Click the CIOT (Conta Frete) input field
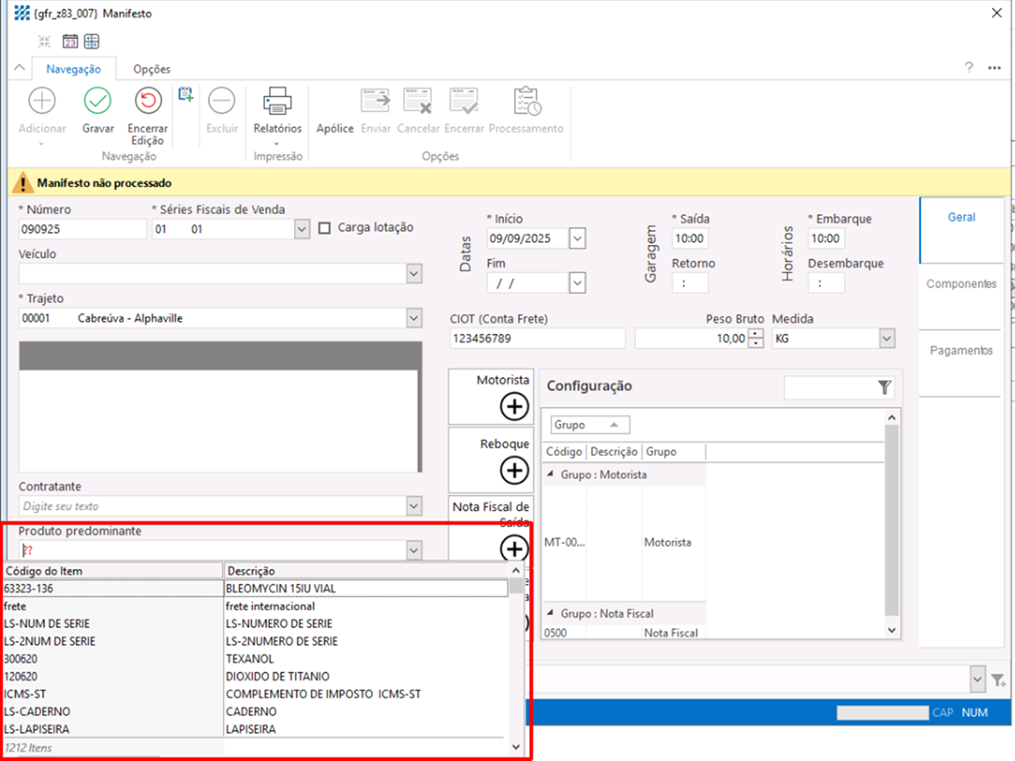The image size is (1015, 761). coord(537,339)
